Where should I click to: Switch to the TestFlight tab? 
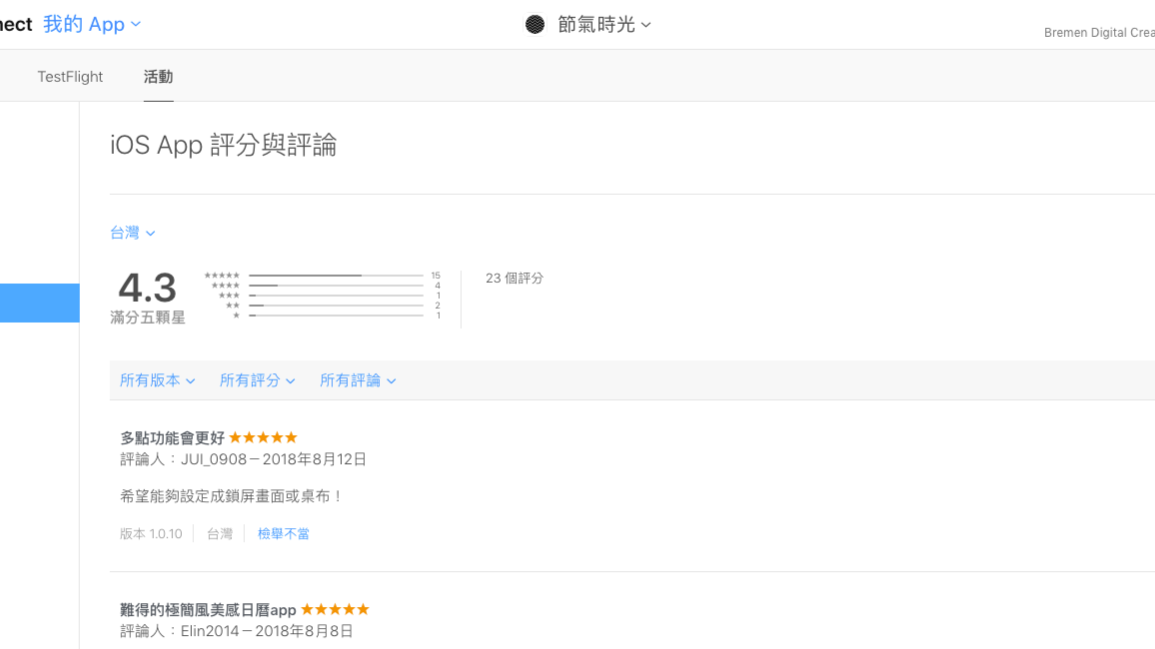[70, 77]
